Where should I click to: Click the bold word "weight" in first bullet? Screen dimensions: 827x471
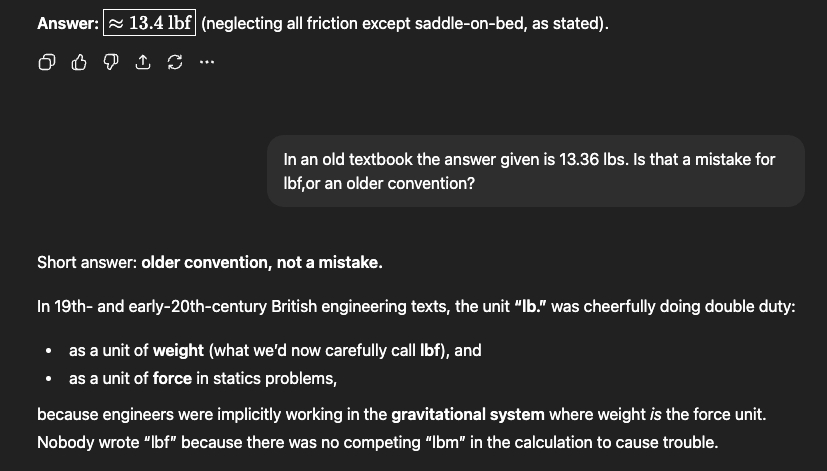click(179, 351)
